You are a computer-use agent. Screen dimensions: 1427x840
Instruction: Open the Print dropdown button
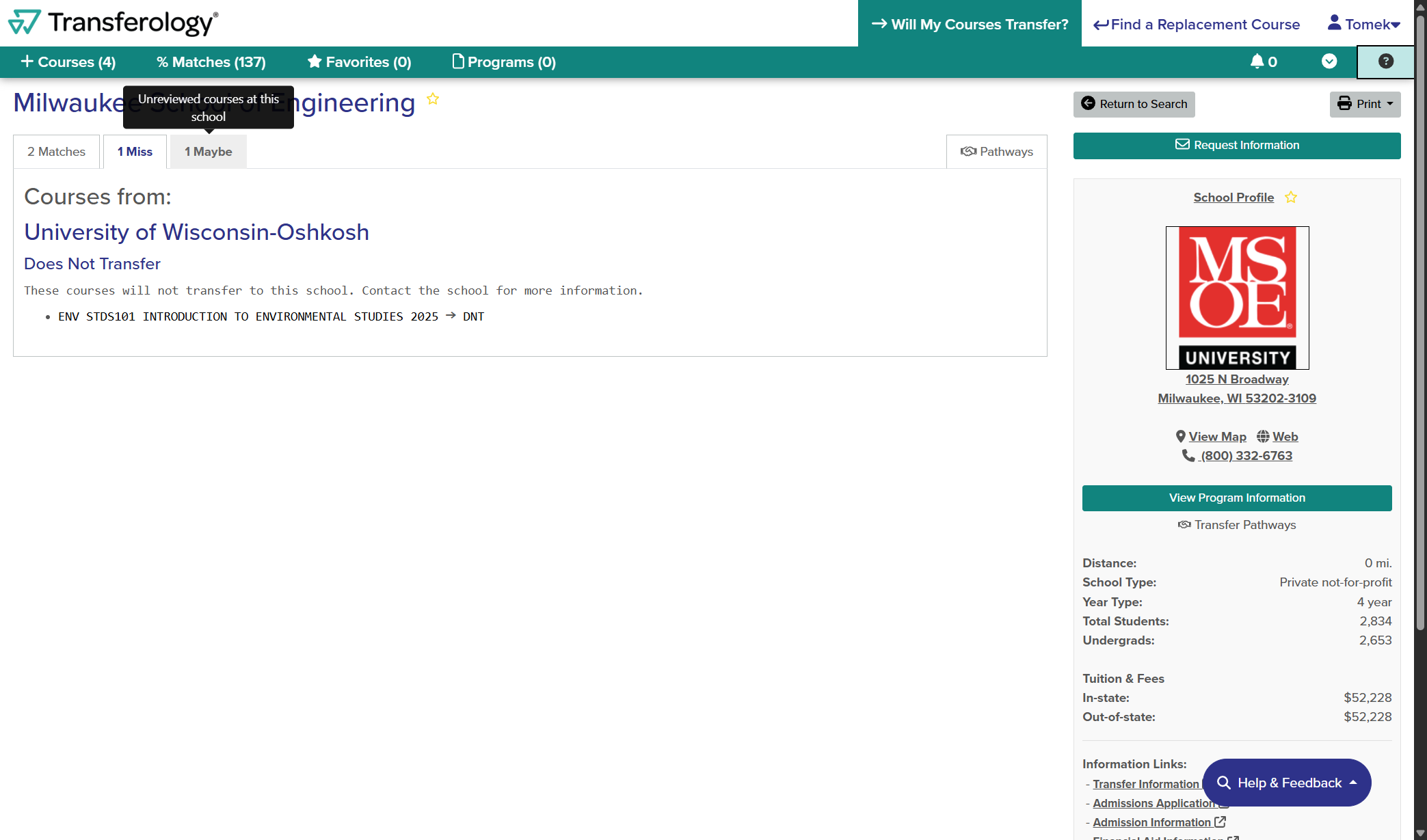coord(1365,104)
